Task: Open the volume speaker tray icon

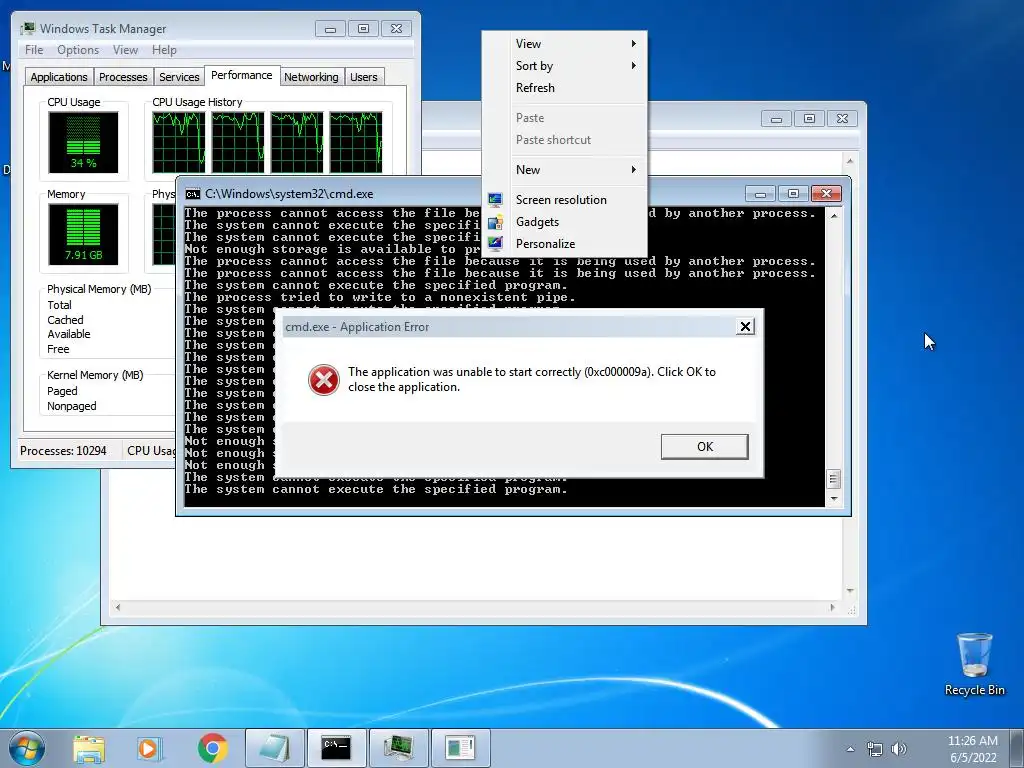Action: coord(899,749)
